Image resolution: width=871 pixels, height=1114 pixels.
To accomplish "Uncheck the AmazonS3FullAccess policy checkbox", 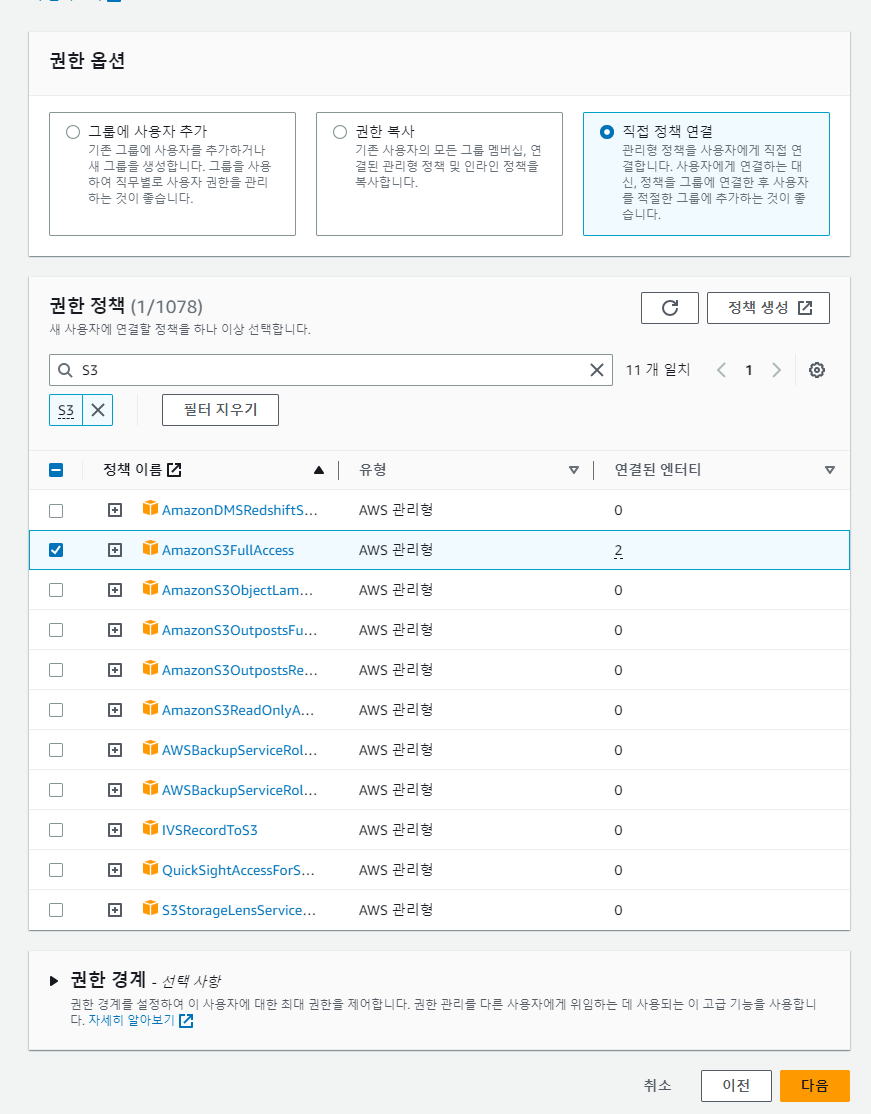I will click(56, 550).
